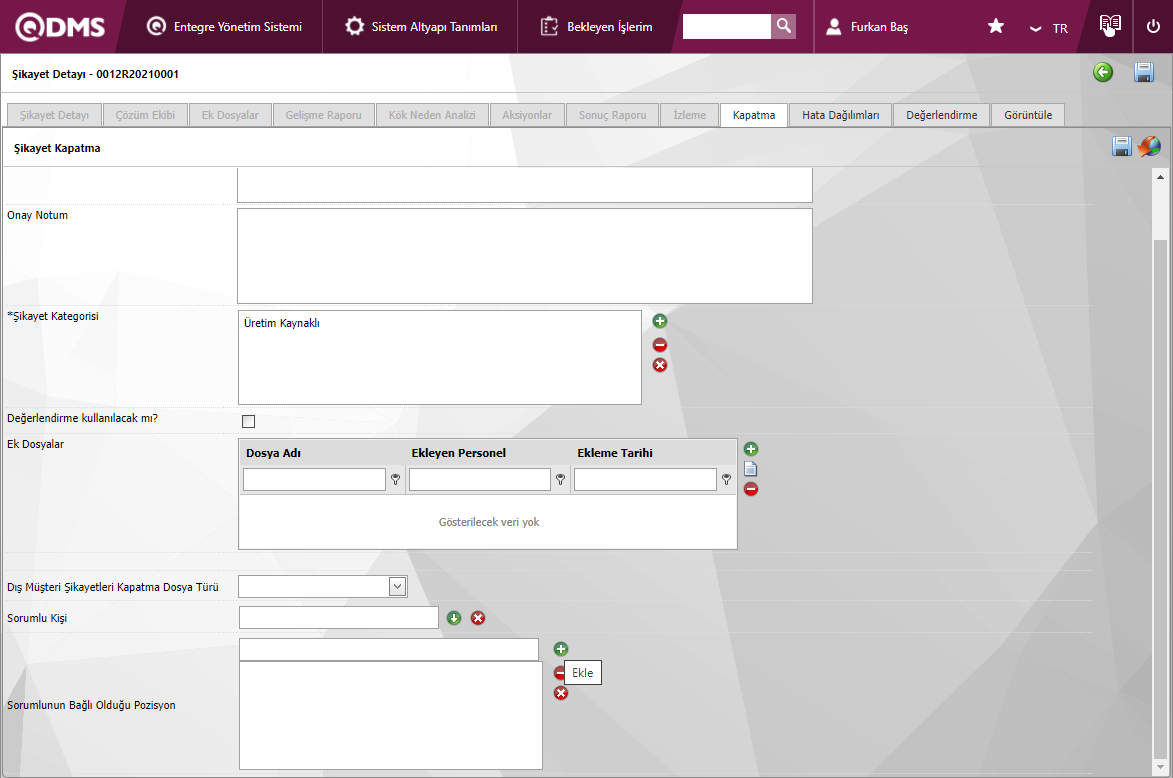Open the Değerlendirme tab
Viewport: 1173px width, 778px height.
[942, 115]
